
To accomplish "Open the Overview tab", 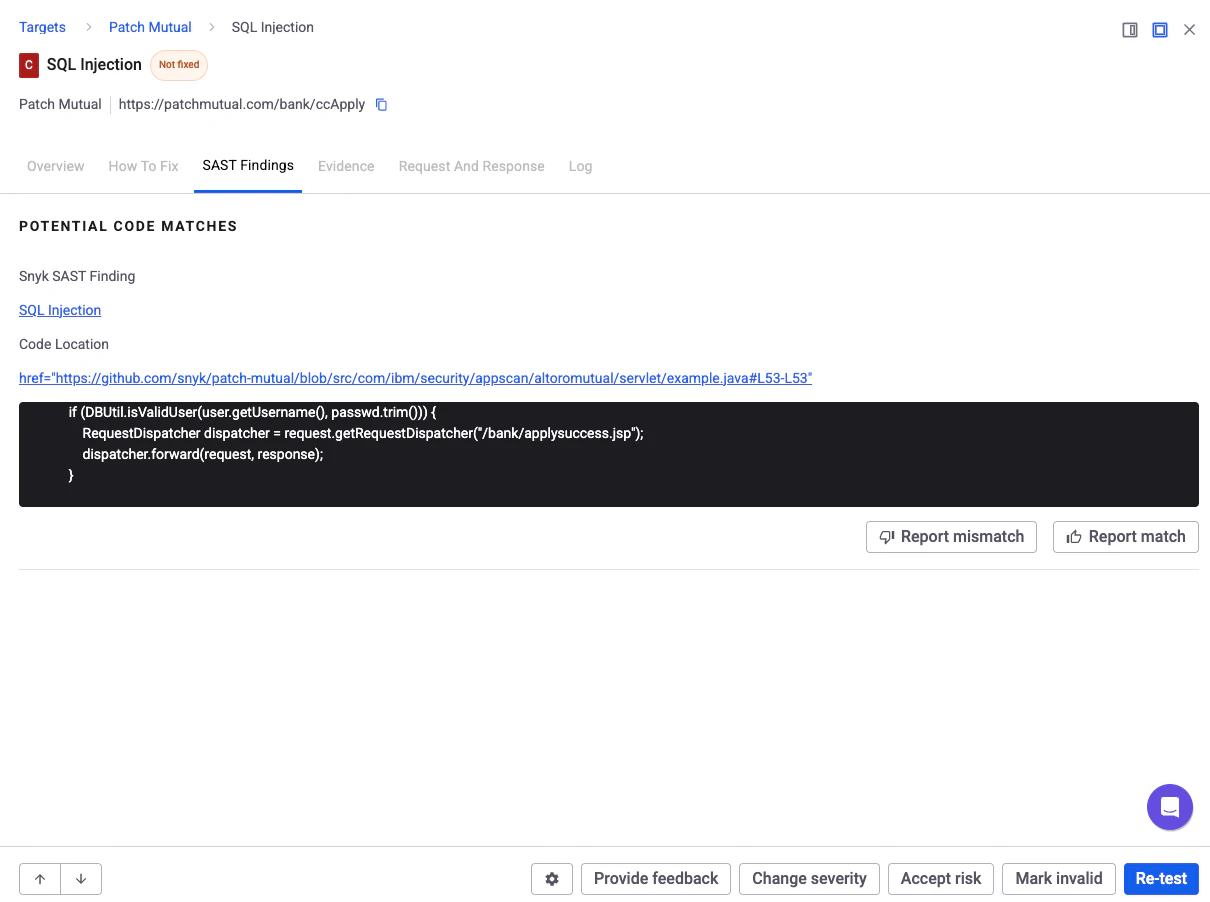I will click(x=56, y=166).
